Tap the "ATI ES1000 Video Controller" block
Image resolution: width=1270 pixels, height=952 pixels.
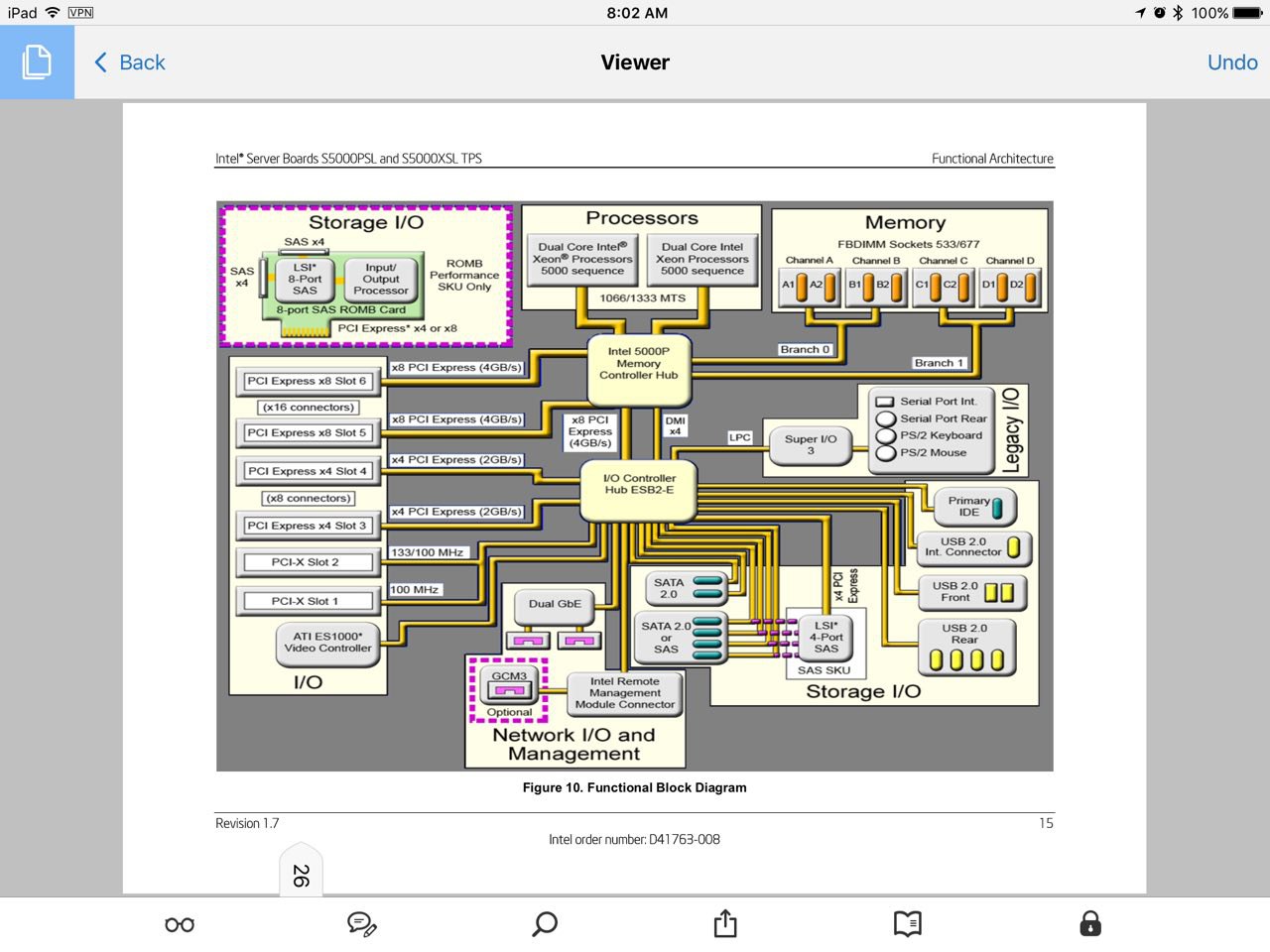point(327,643)
